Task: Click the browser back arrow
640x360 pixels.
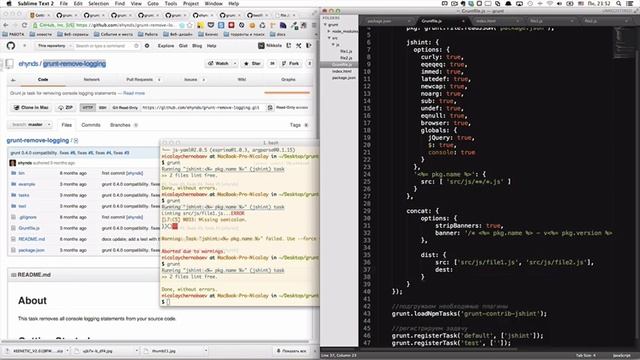Action: point(5,25)
